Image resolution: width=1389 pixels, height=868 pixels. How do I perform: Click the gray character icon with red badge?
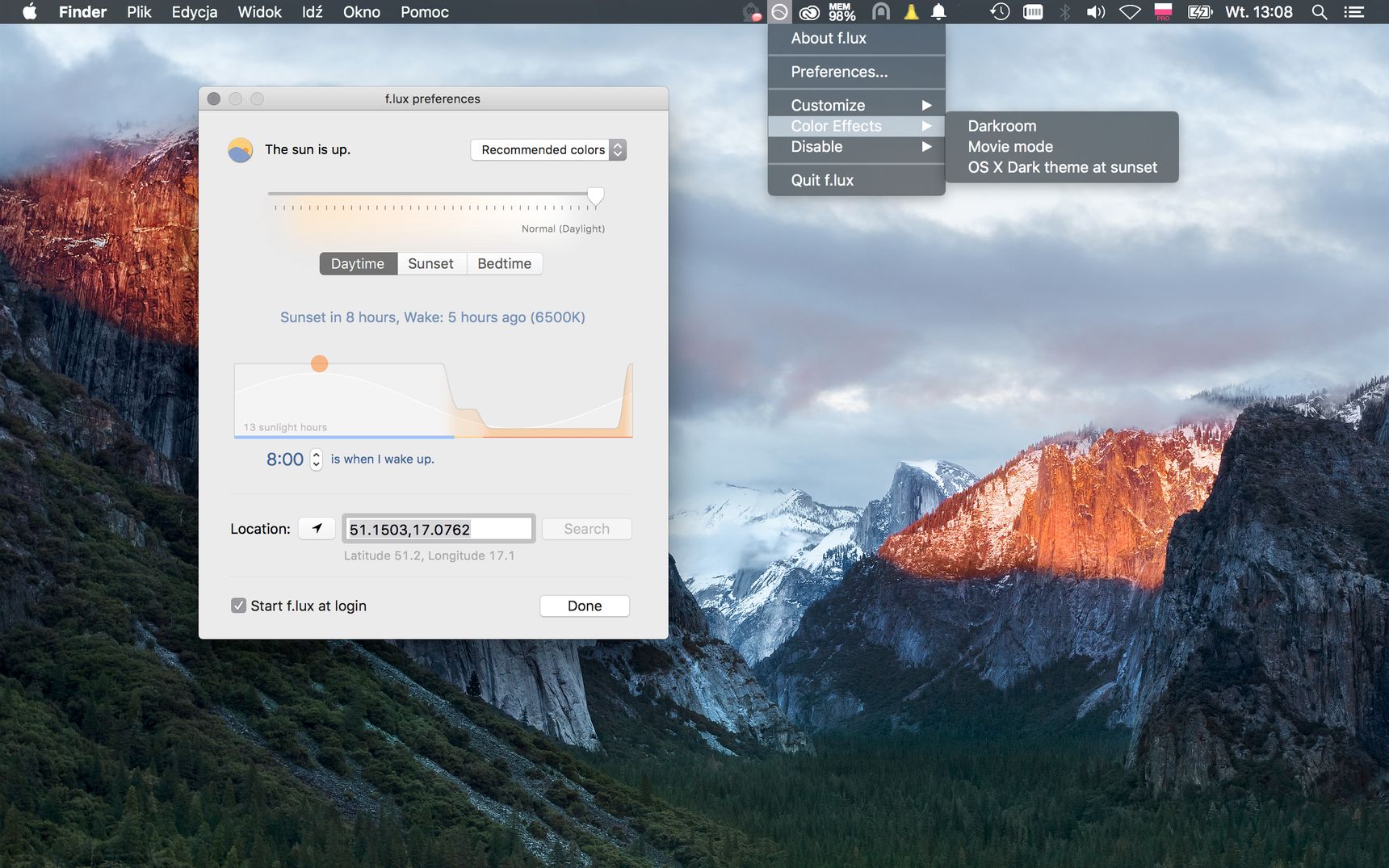click(752, 12)
